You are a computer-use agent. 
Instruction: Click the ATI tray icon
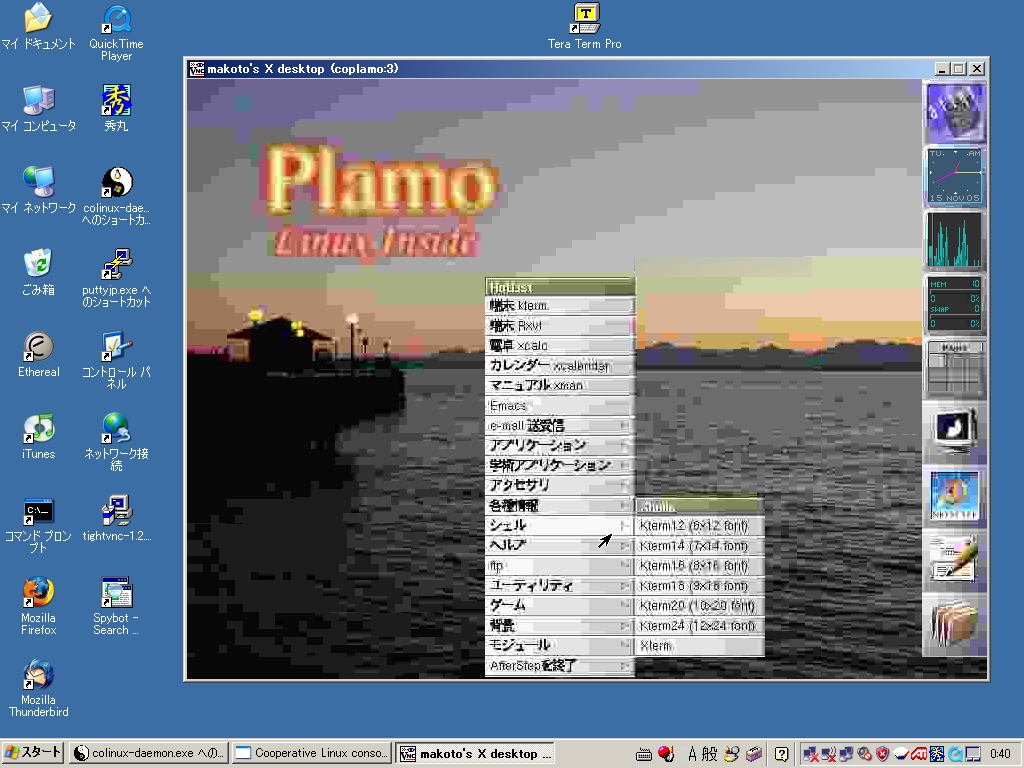pos(919,754)
